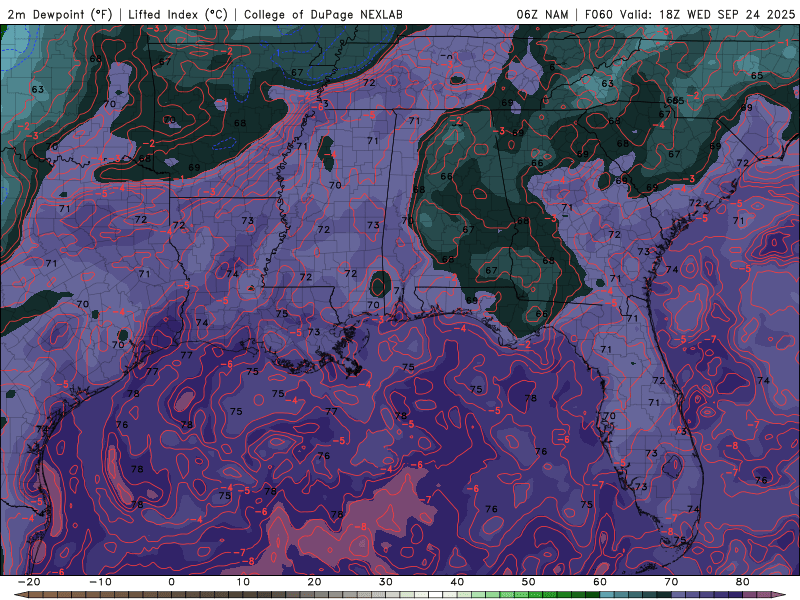Click the 'Lifted Index (°C)' title text
The width and height of the screenshot is (800, 600).
[178, 14]
